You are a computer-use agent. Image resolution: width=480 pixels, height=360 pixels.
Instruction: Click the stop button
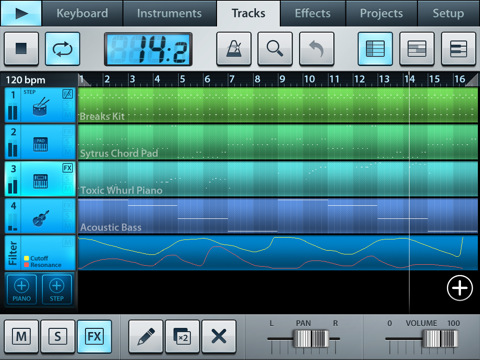tap(21, 49)
